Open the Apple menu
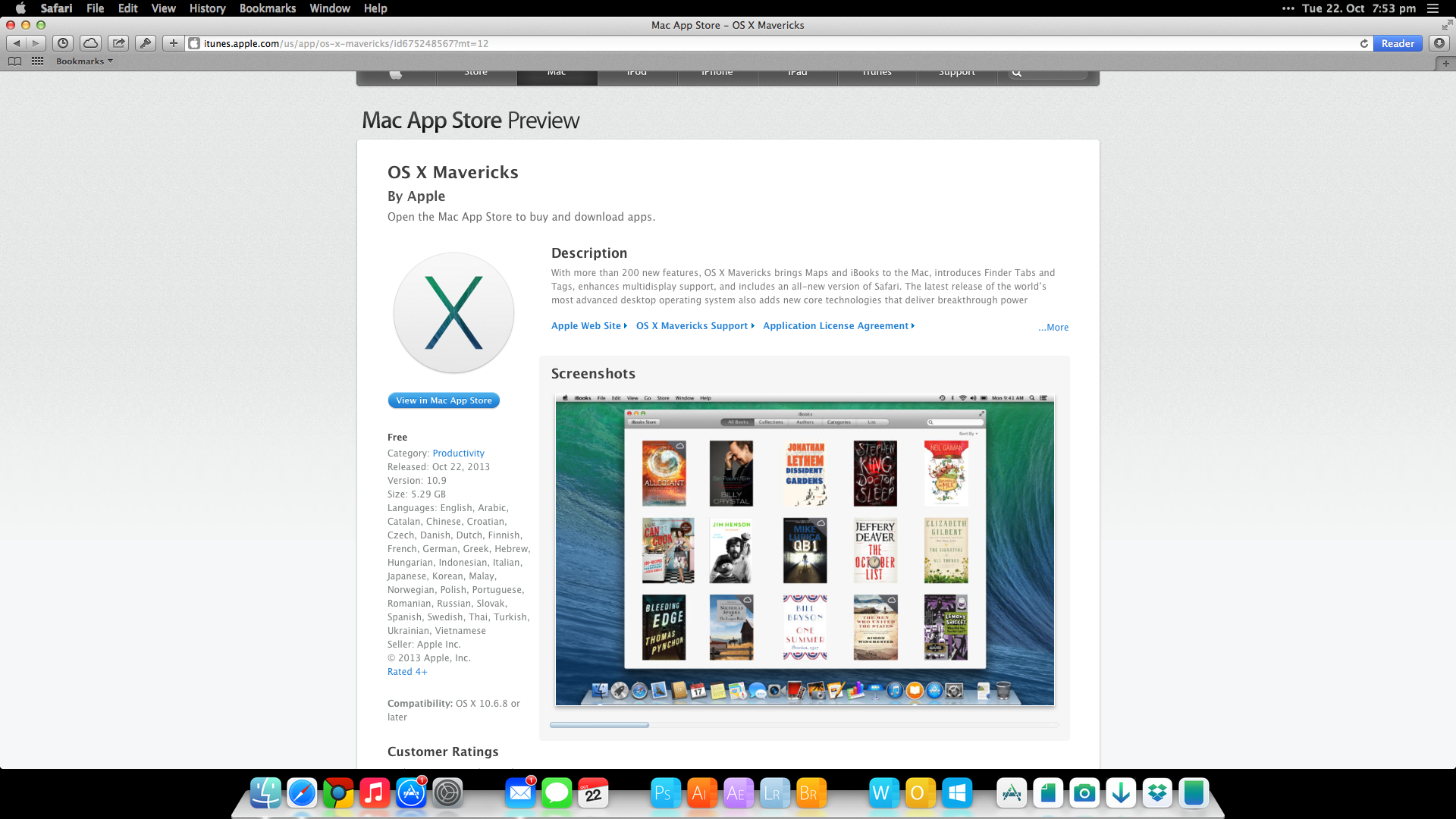 coord(20,8)
